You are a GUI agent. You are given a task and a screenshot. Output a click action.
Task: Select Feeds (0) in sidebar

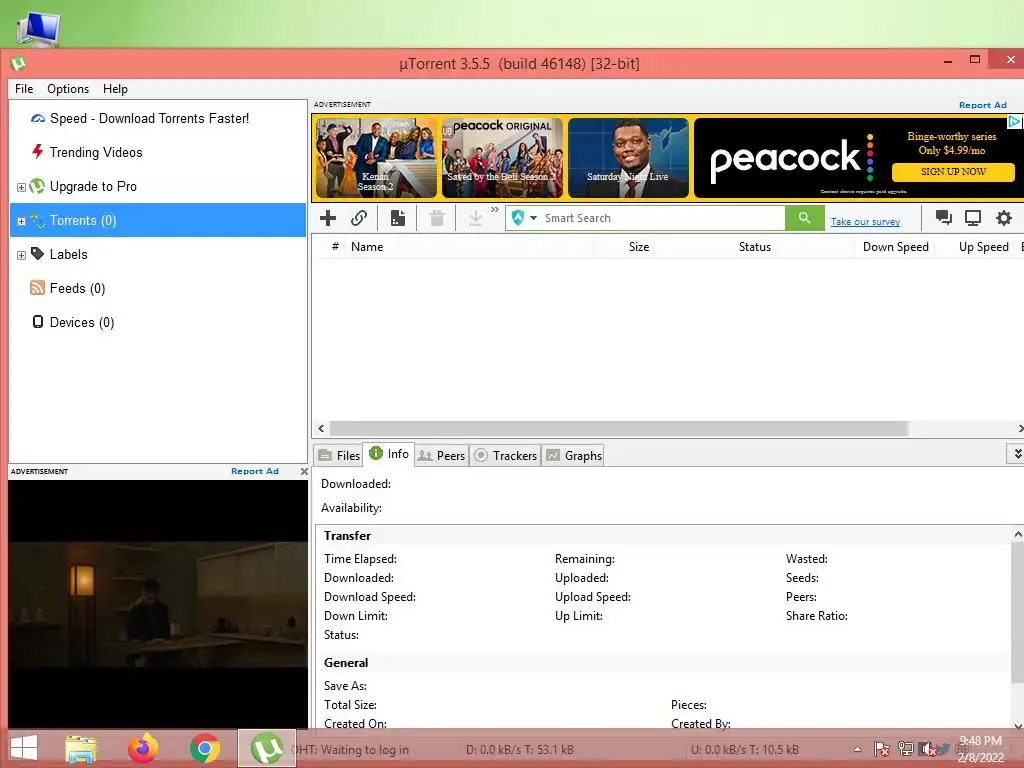77,288
